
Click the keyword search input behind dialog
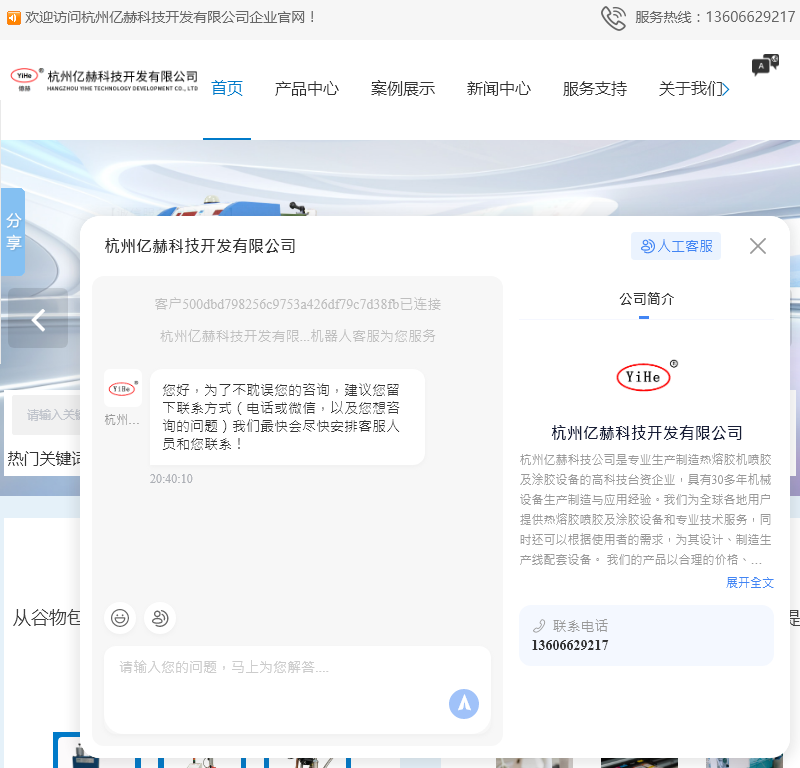(46, 415)
